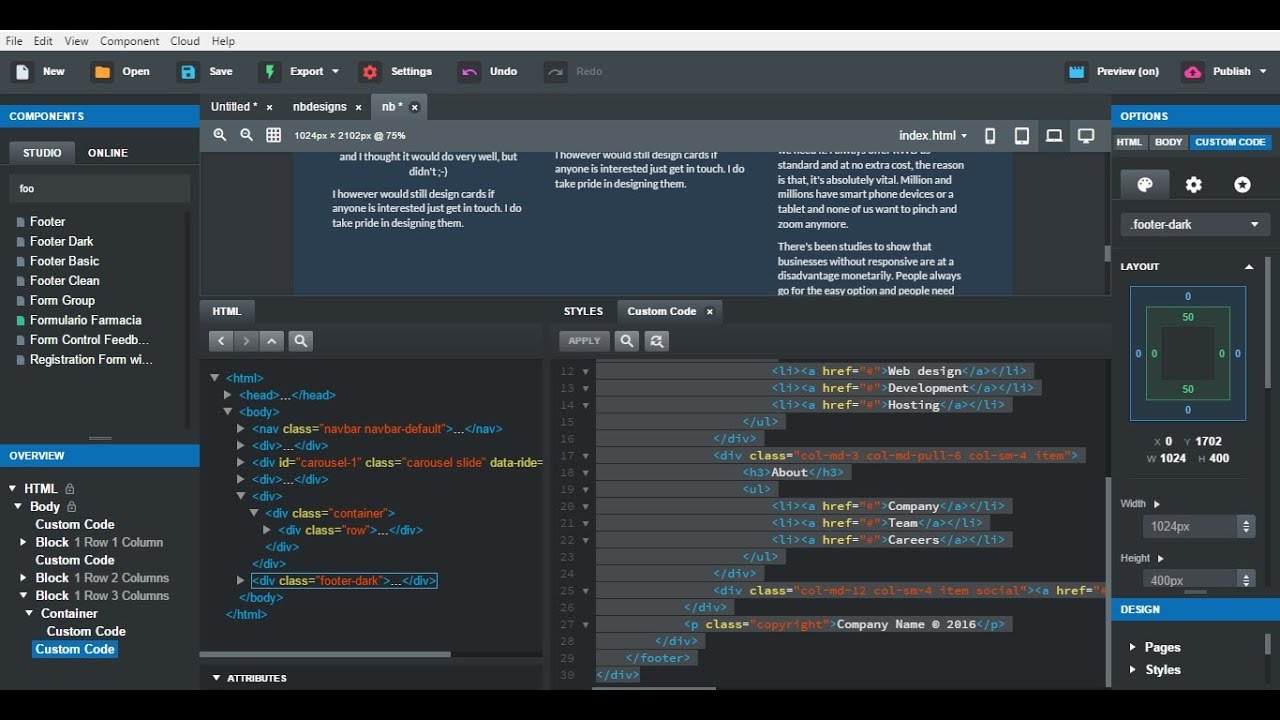Switch to laptop device view
This screenshot has width=1280, height=720.
coord(1054,136)
